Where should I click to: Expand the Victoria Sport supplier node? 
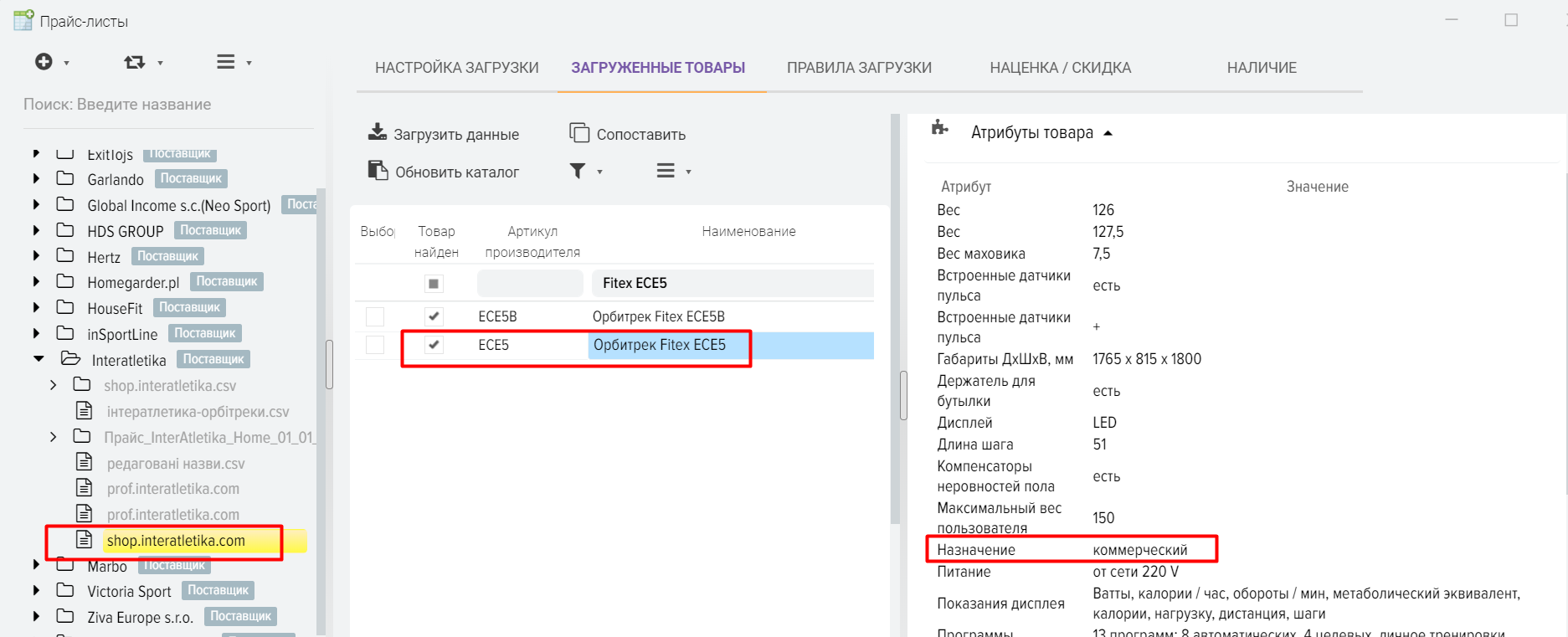pyautogui.click(x=36, y=591)
